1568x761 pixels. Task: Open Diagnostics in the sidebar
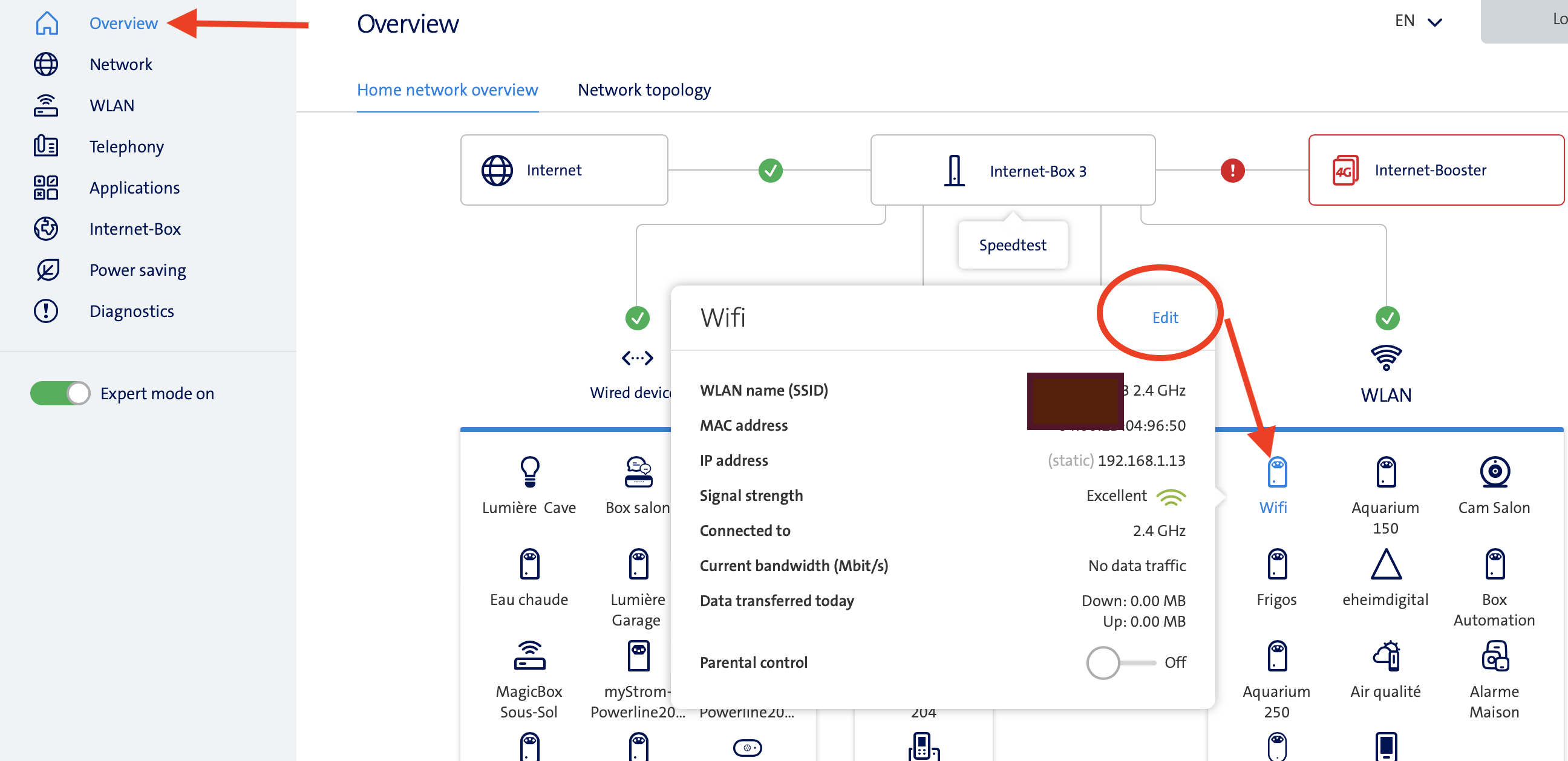point(131,311)
